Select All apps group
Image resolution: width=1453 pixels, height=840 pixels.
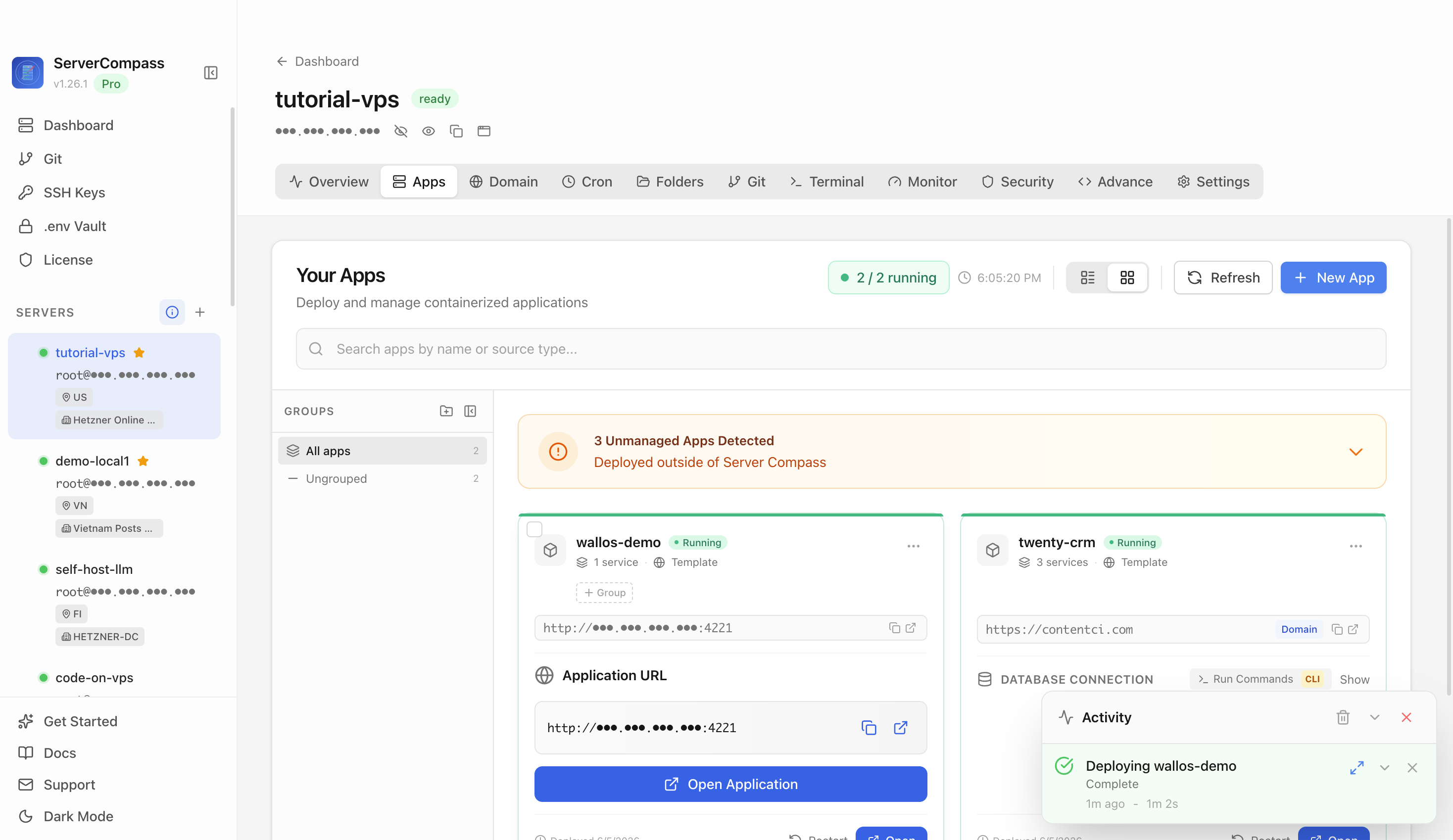click(382, 450)
